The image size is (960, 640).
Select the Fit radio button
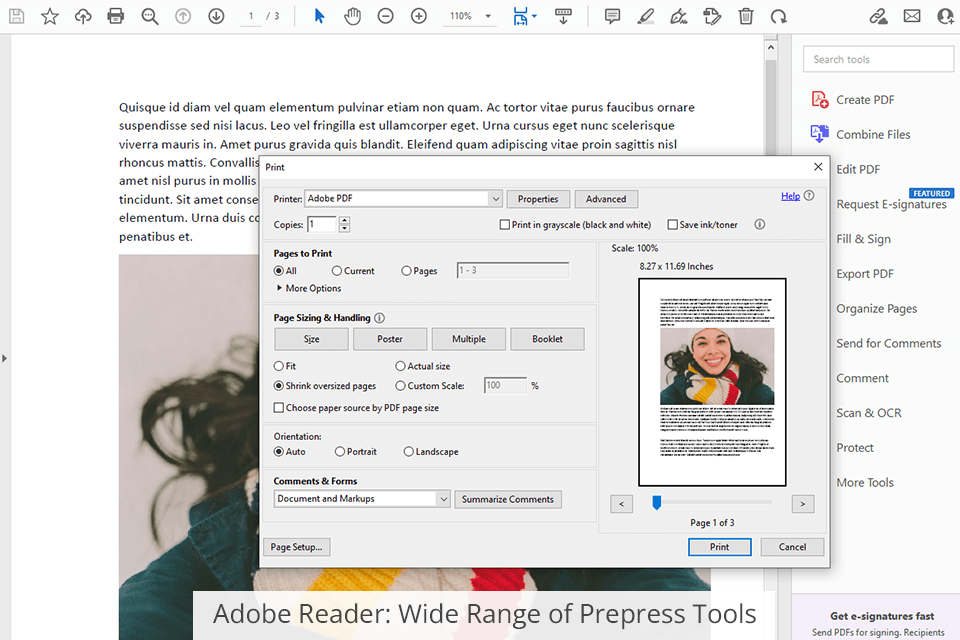click(279, 366)
